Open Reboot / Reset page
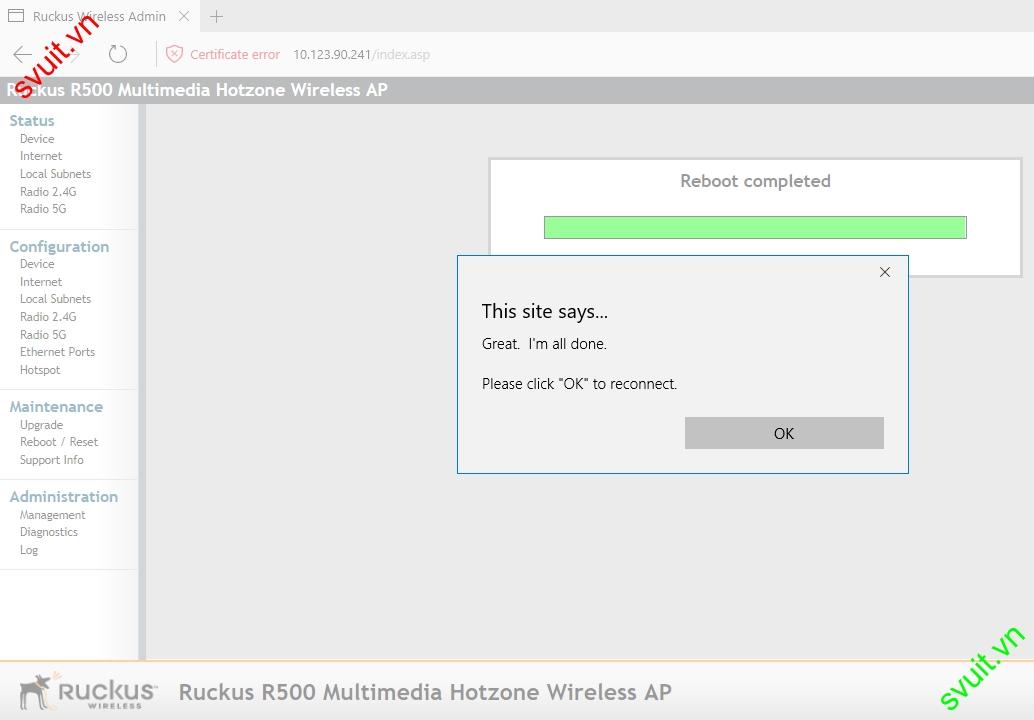1034x720 pixels. click(x=59, y=442)
